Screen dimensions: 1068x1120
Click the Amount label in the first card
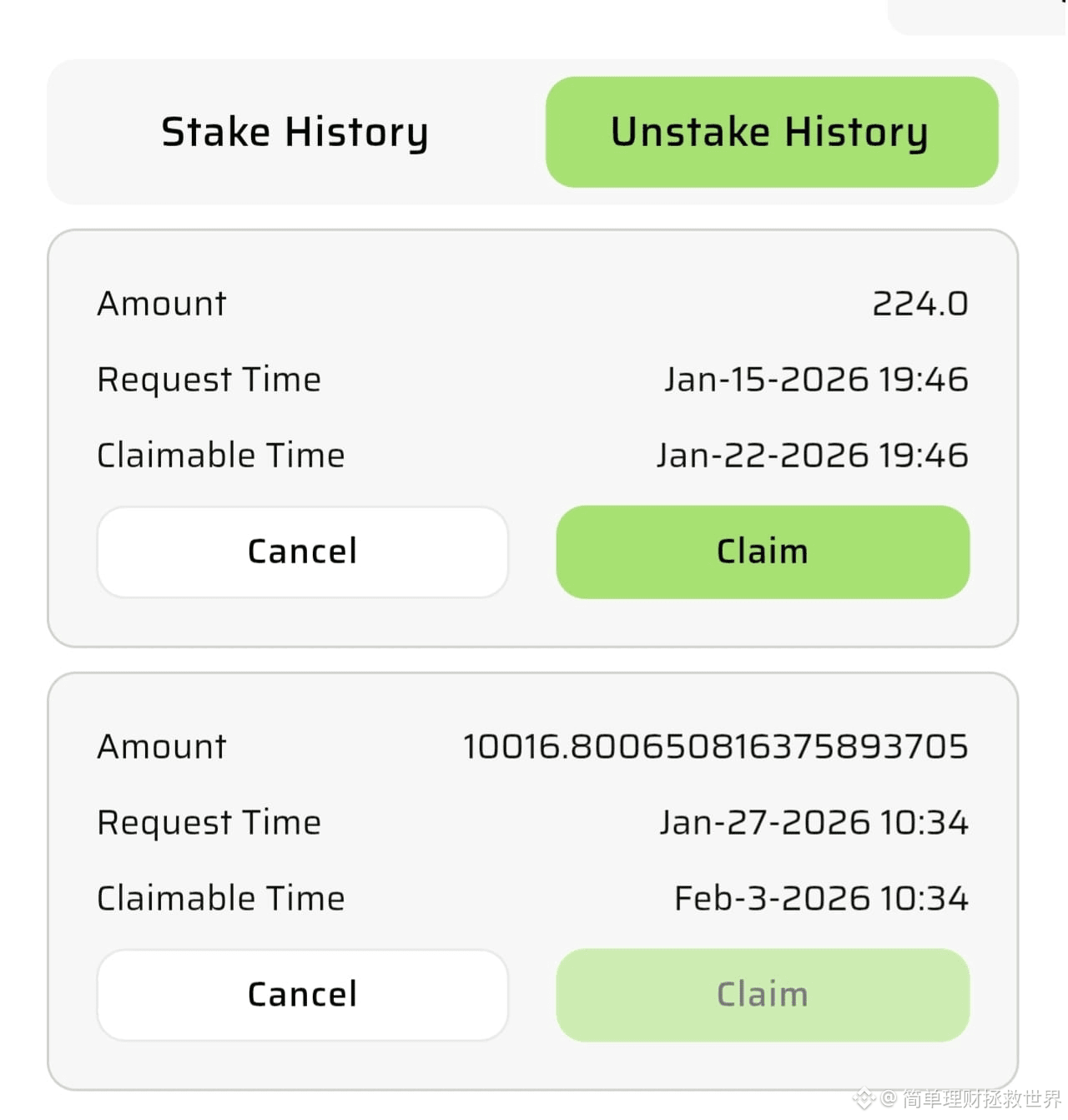[161, 303]
